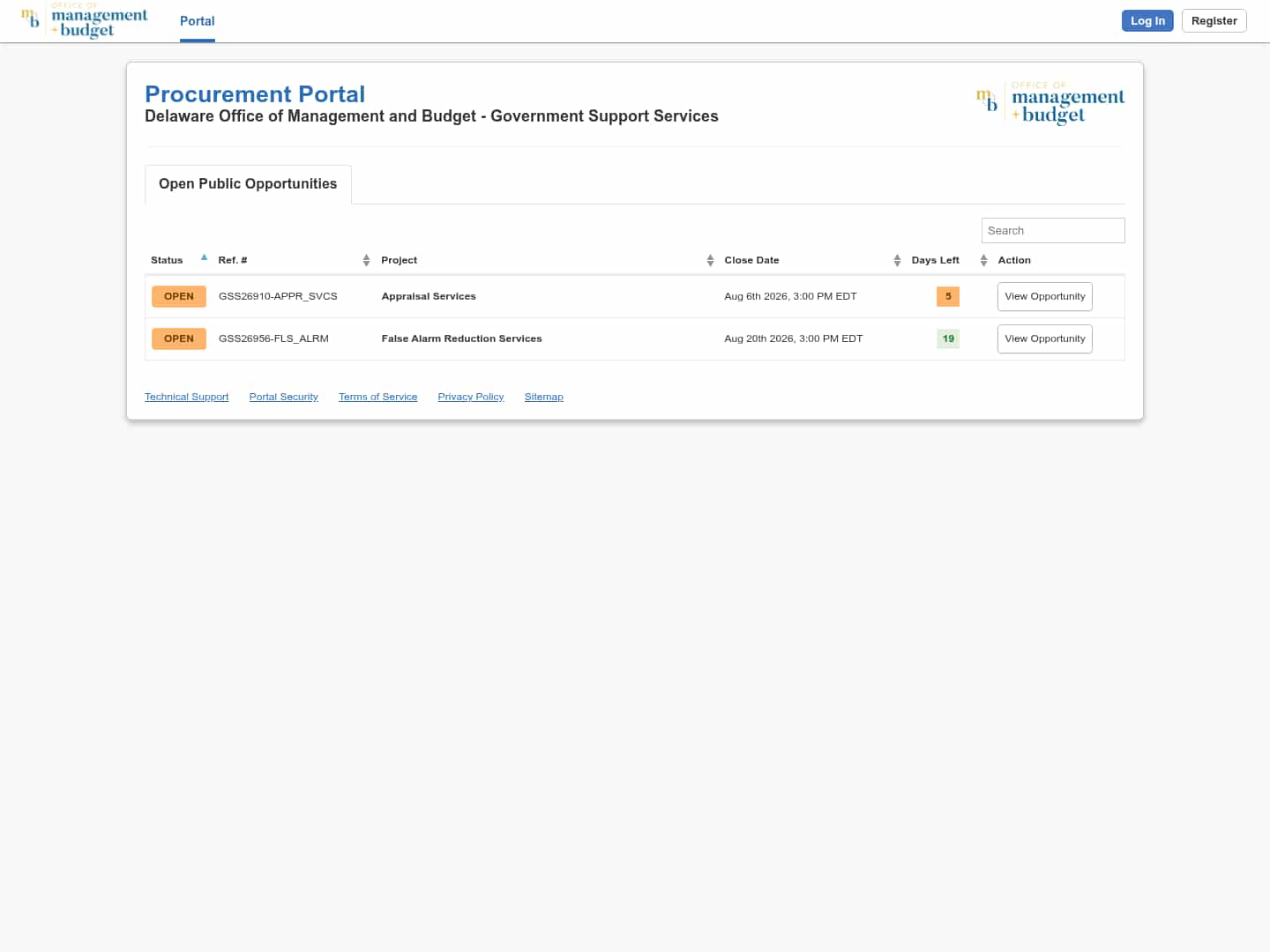This screenshot has width=1270, height=952.
Task: Click the Procurement Portal heading
Action: pos(255,94)
